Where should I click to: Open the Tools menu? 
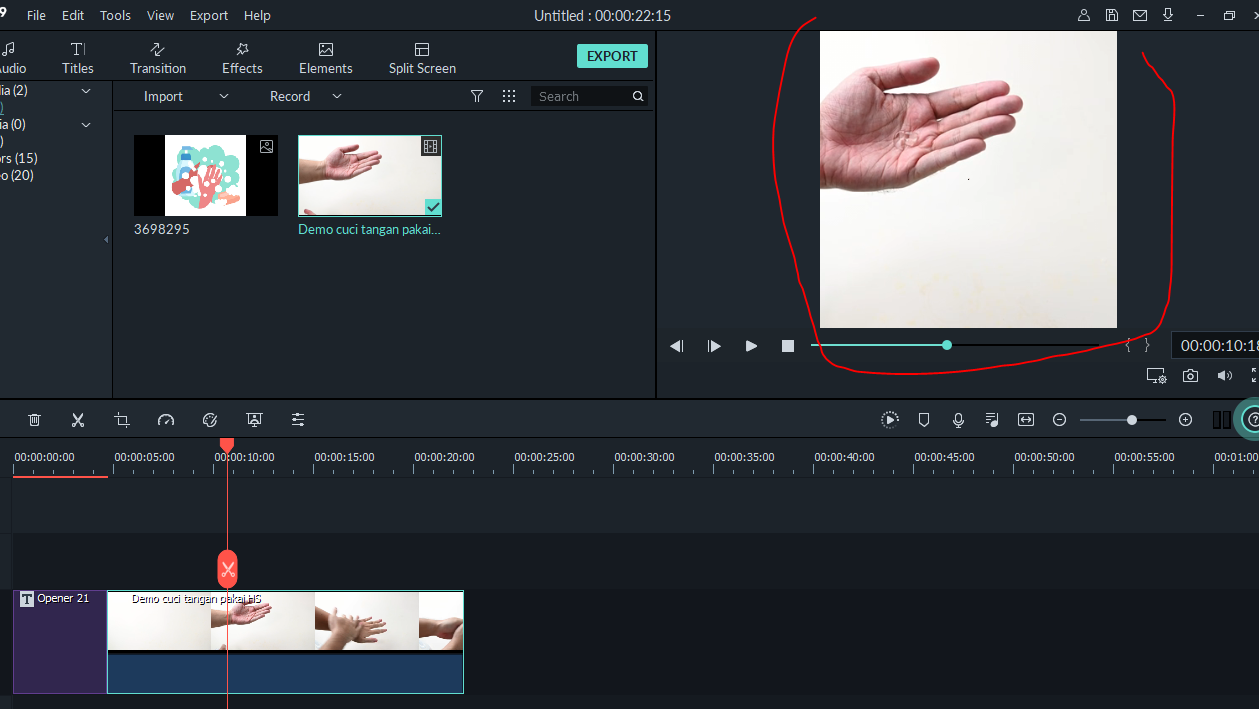coord(115,15)
